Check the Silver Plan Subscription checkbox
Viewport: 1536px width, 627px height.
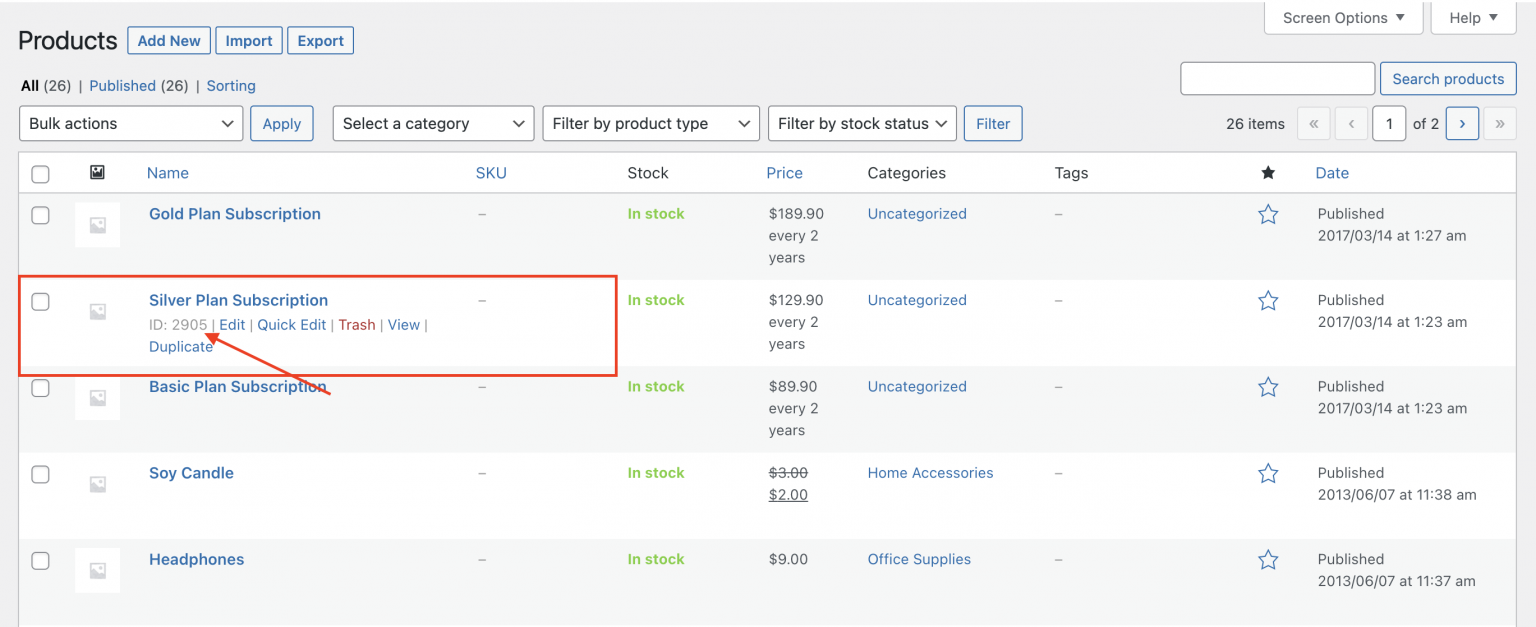[40, 301]
